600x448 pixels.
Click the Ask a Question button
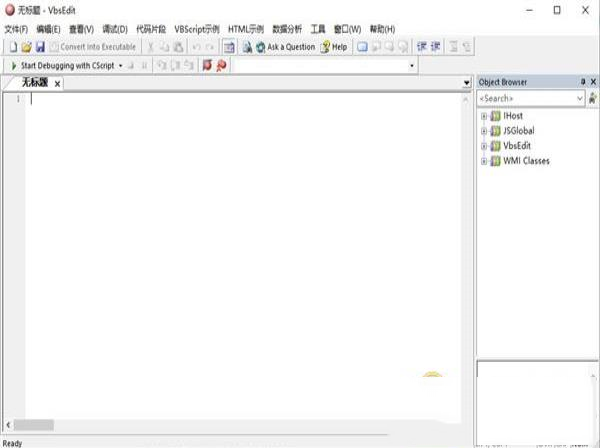pos(284,47)
